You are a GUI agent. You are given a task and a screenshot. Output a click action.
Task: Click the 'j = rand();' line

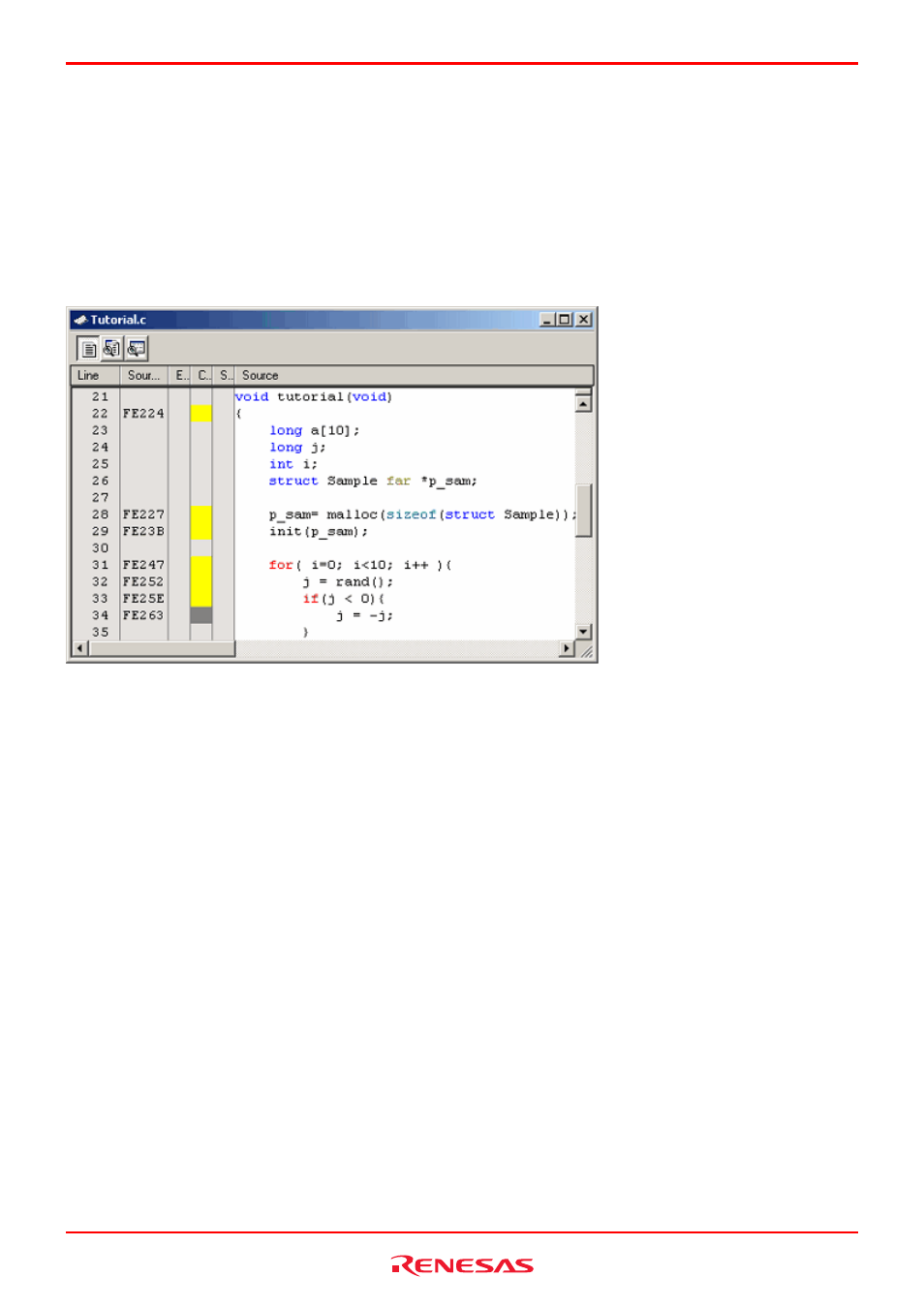click(348, 582)
